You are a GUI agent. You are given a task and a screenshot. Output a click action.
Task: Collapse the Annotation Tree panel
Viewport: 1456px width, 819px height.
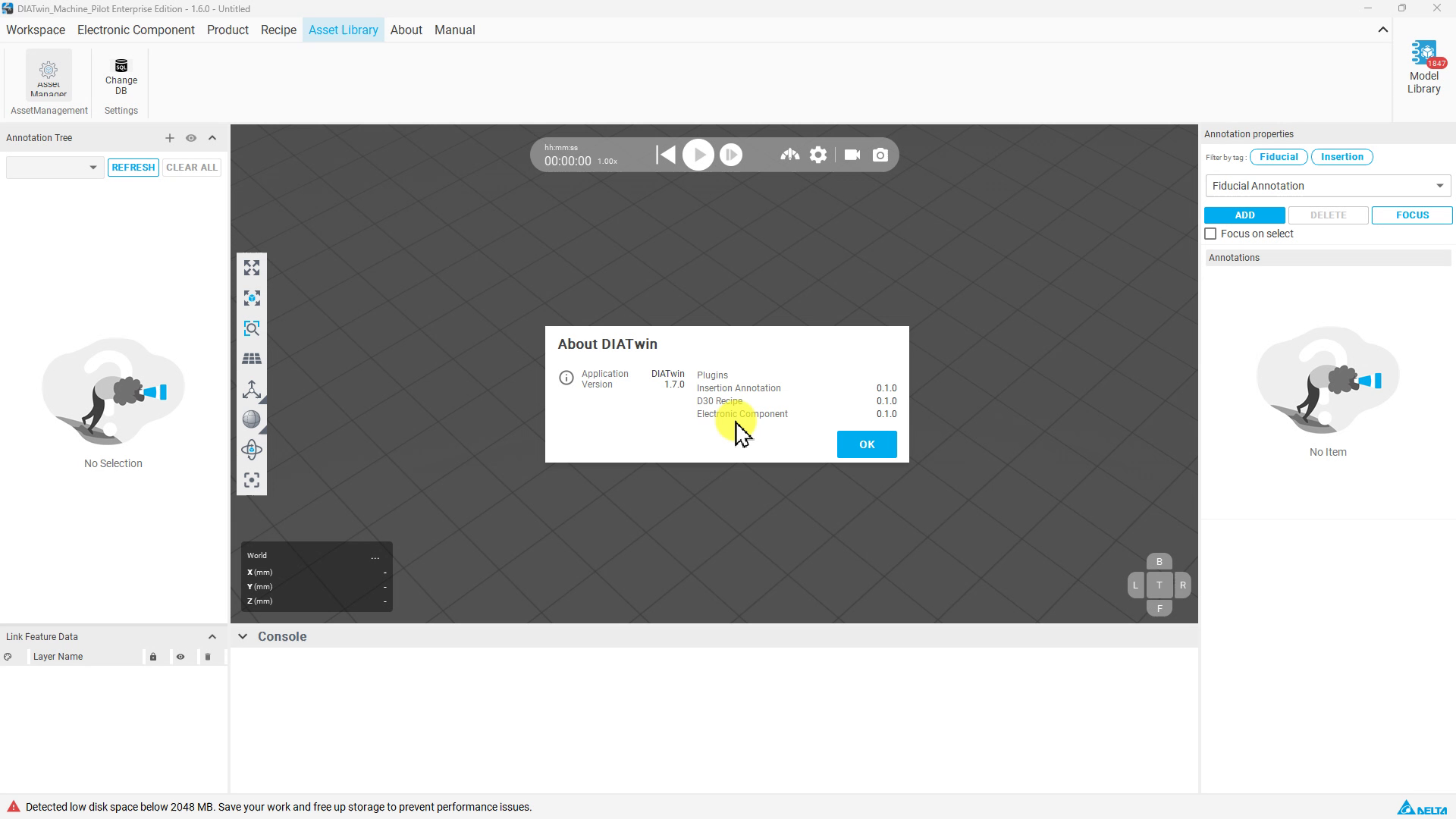pos(212,138)
